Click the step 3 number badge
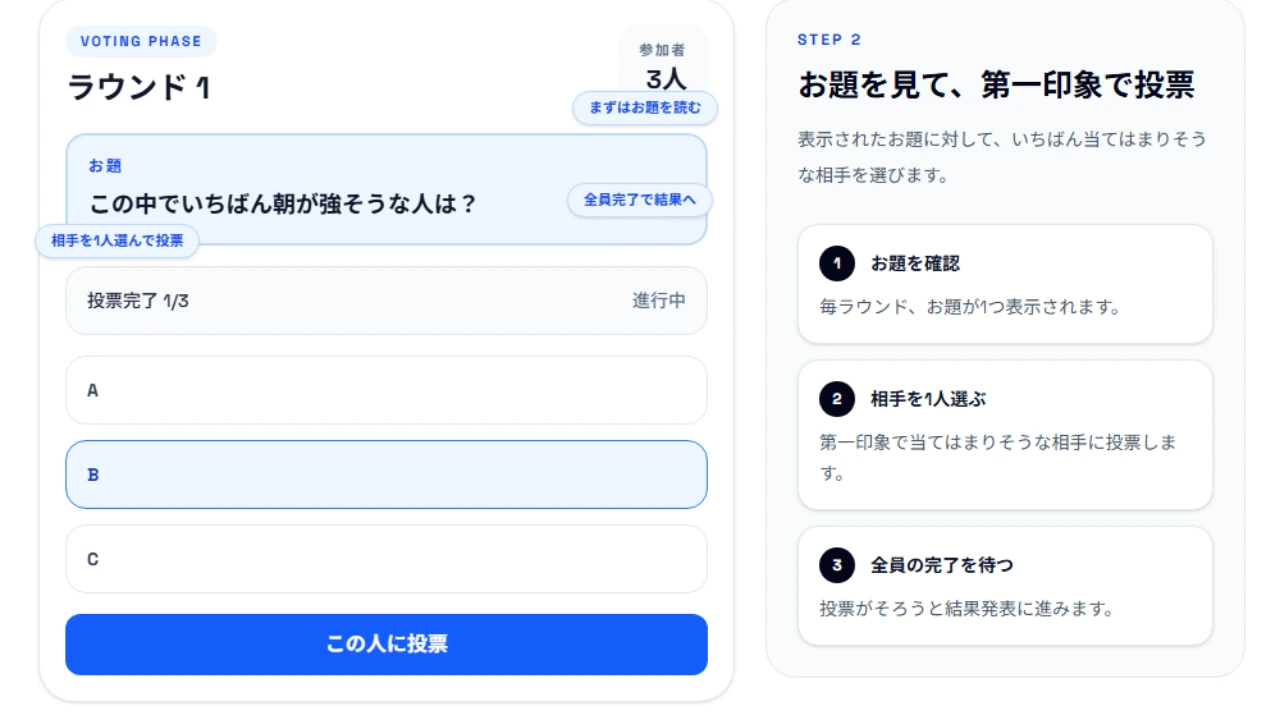 point(837,565)
